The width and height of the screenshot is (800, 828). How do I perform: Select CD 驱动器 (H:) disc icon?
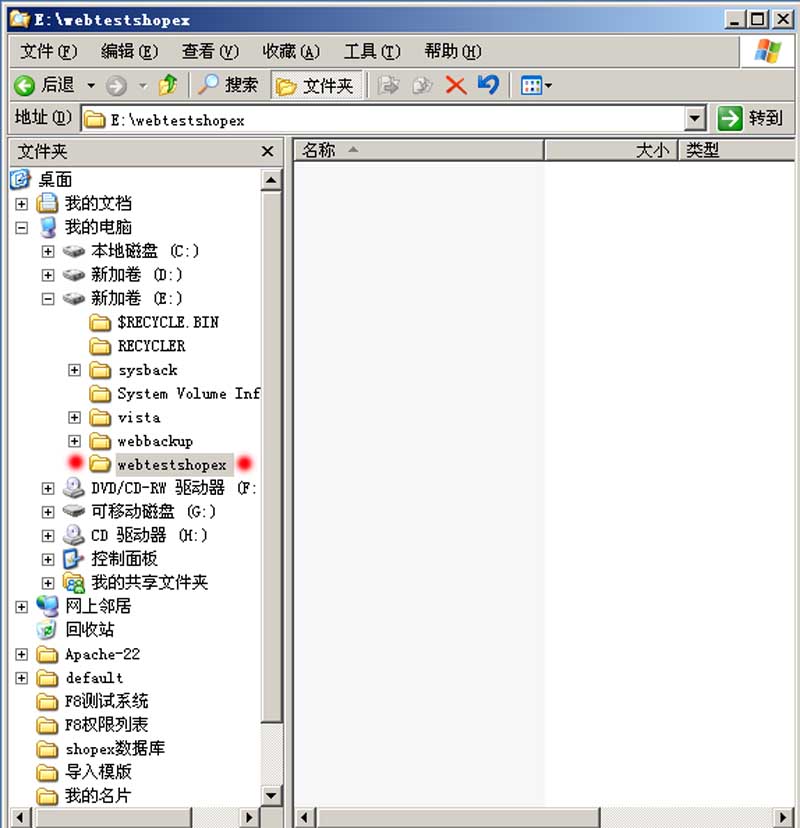[74, 535]
